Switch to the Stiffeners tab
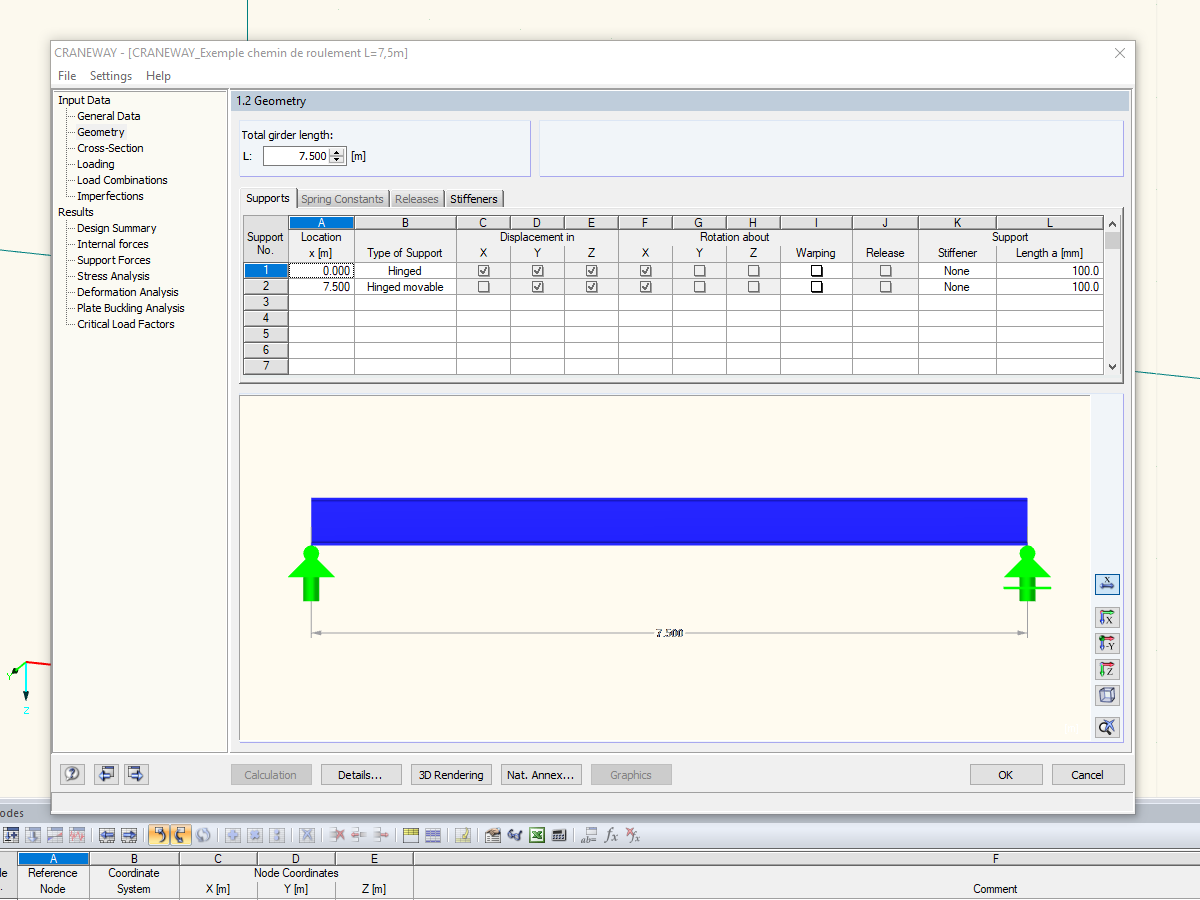 coord(474,199)
